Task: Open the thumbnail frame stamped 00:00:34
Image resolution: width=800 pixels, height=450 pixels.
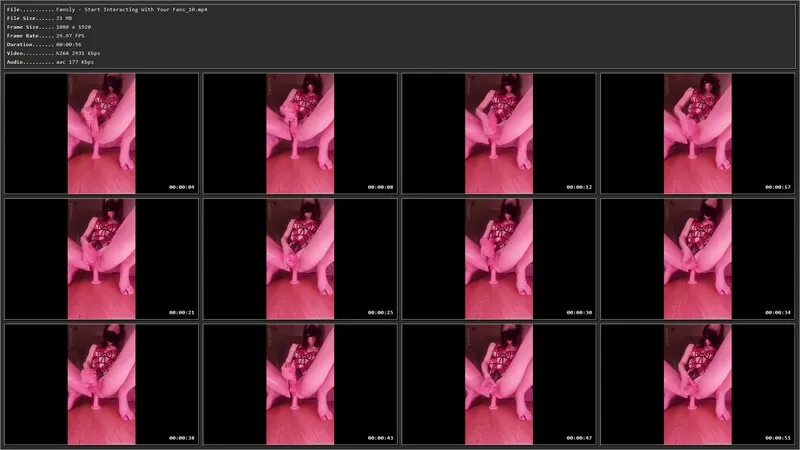Action: click(x=697, y=259)
